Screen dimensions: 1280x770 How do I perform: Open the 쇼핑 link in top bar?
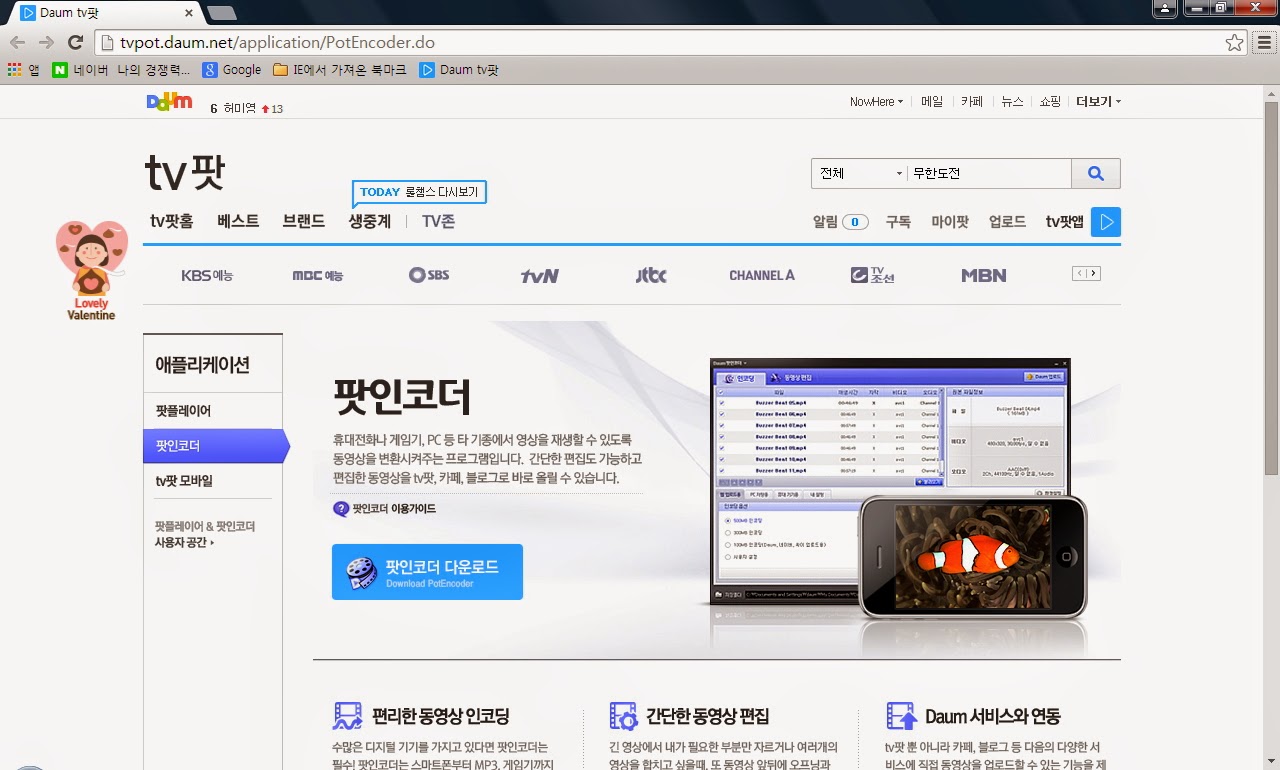[x=1049, y=102]
